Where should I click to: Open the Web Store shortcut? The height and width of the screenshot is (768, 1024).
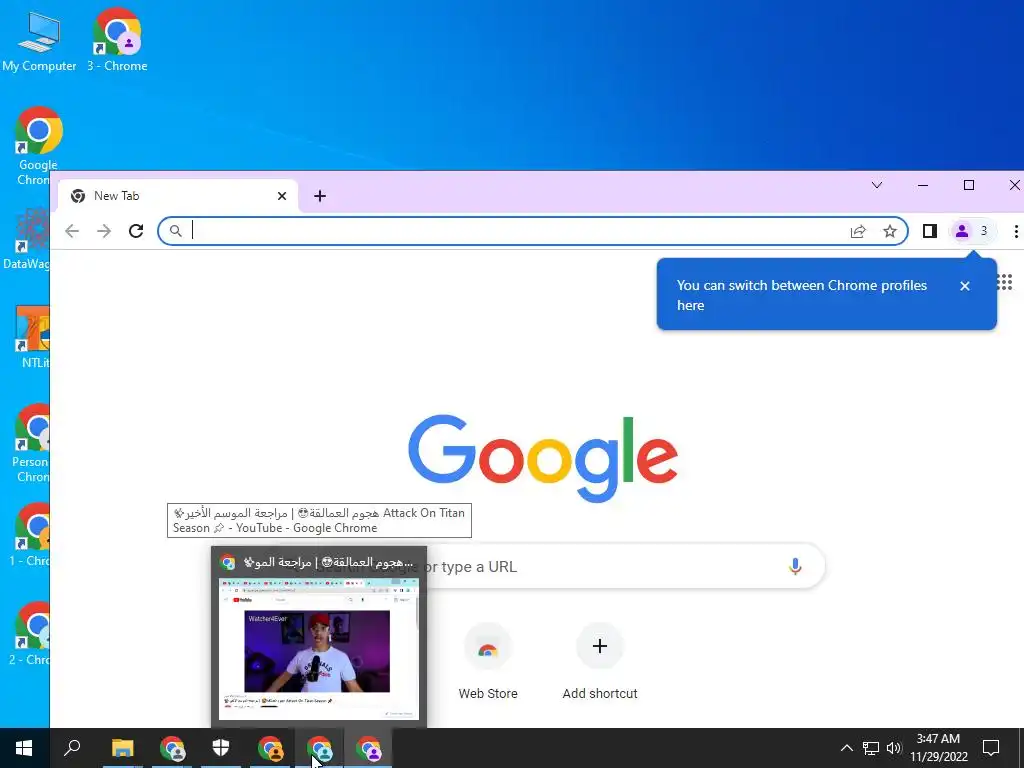488,661
